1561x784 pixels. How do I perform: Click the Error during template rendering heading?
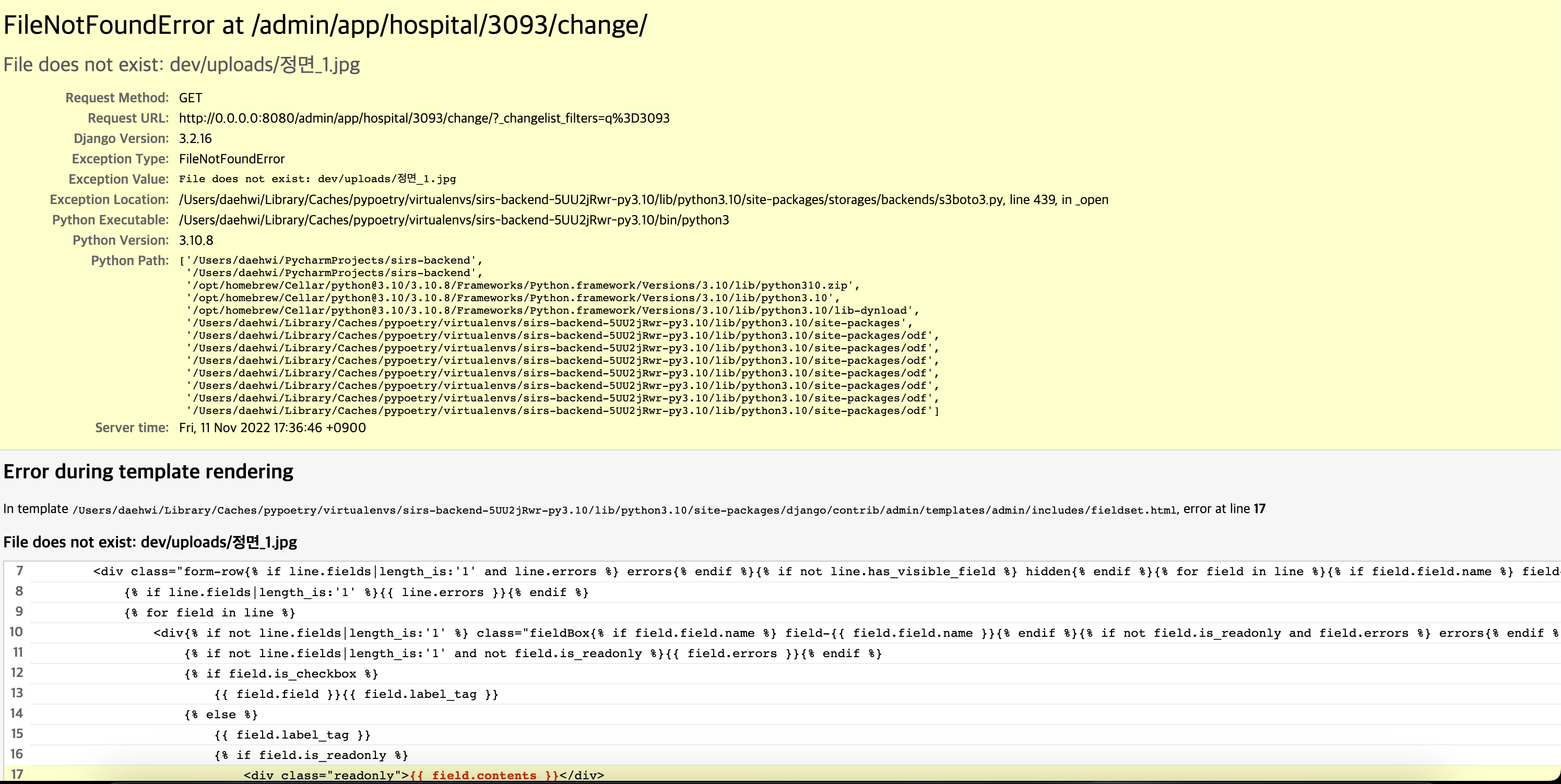click(148, 471)
